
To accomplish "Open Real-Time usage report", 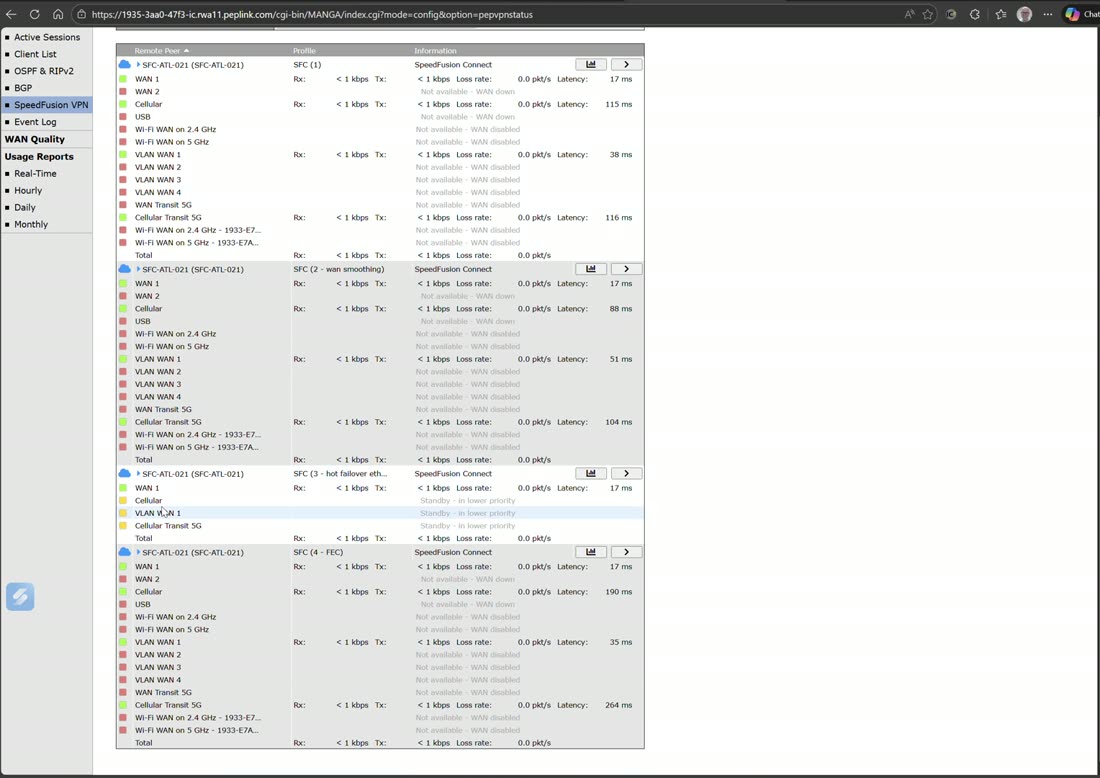I will click(x=35, y=173).
